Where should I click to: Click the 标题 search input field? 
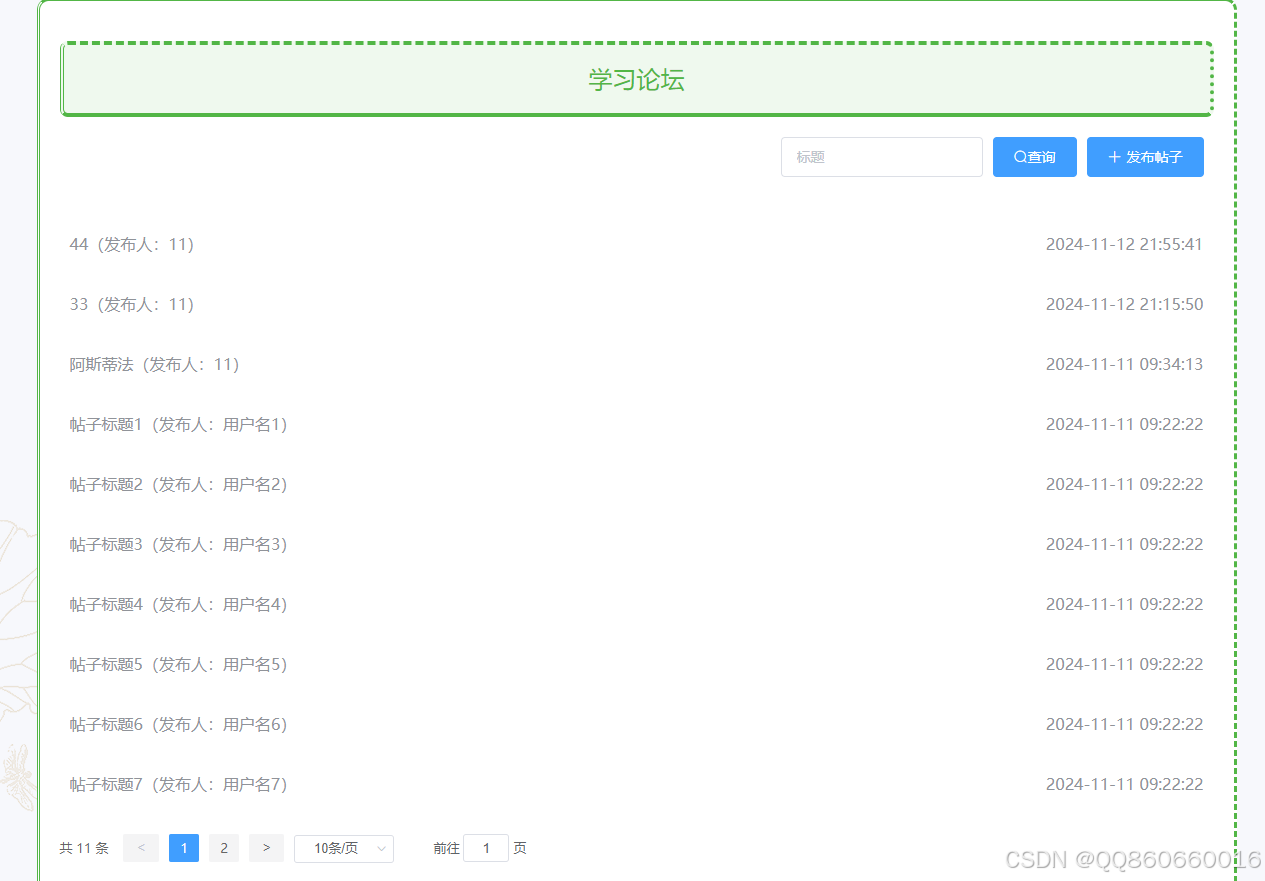tap(881, 157)
